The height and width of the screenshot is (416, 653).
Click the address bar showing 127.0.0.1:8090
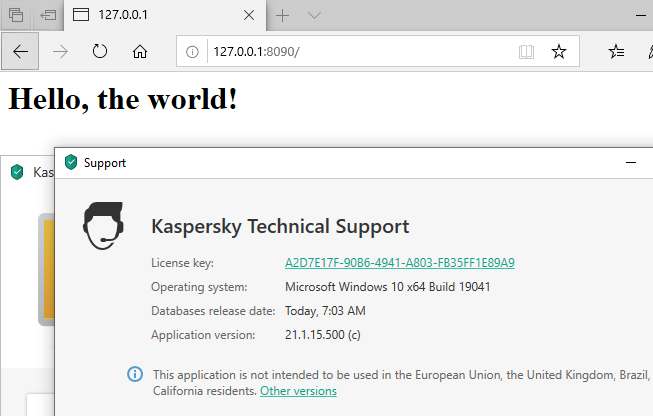coord(350,52)
